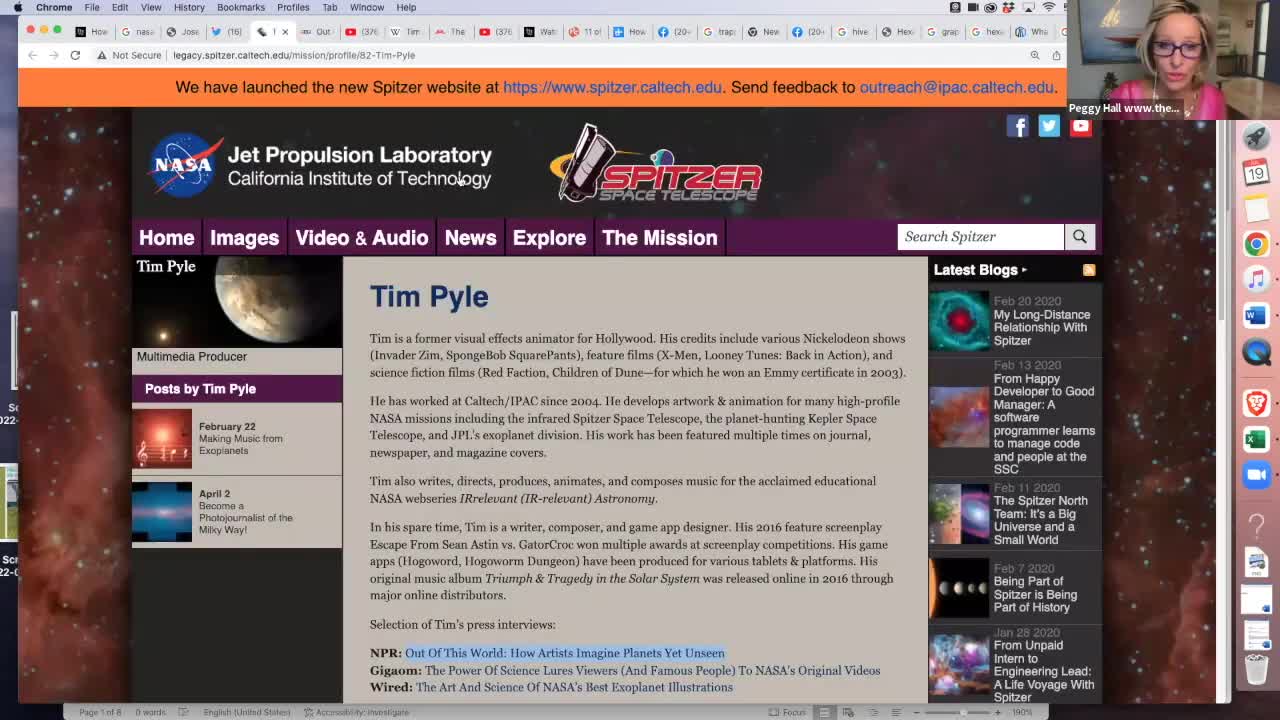Click Chrome's forward arrow

[x=53, y=55]
